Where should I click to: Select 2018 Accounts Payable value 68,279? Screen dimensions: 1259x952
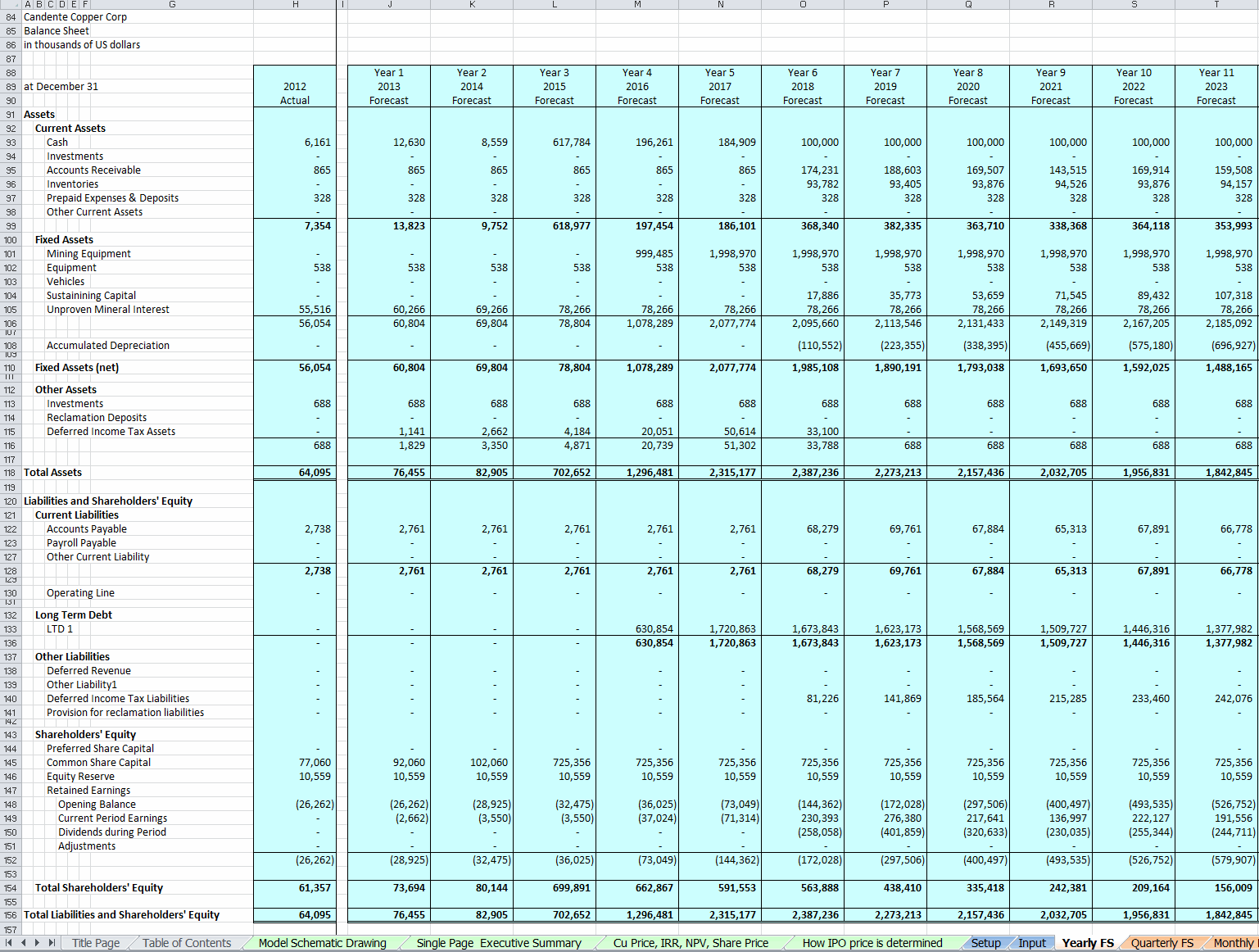803,529
